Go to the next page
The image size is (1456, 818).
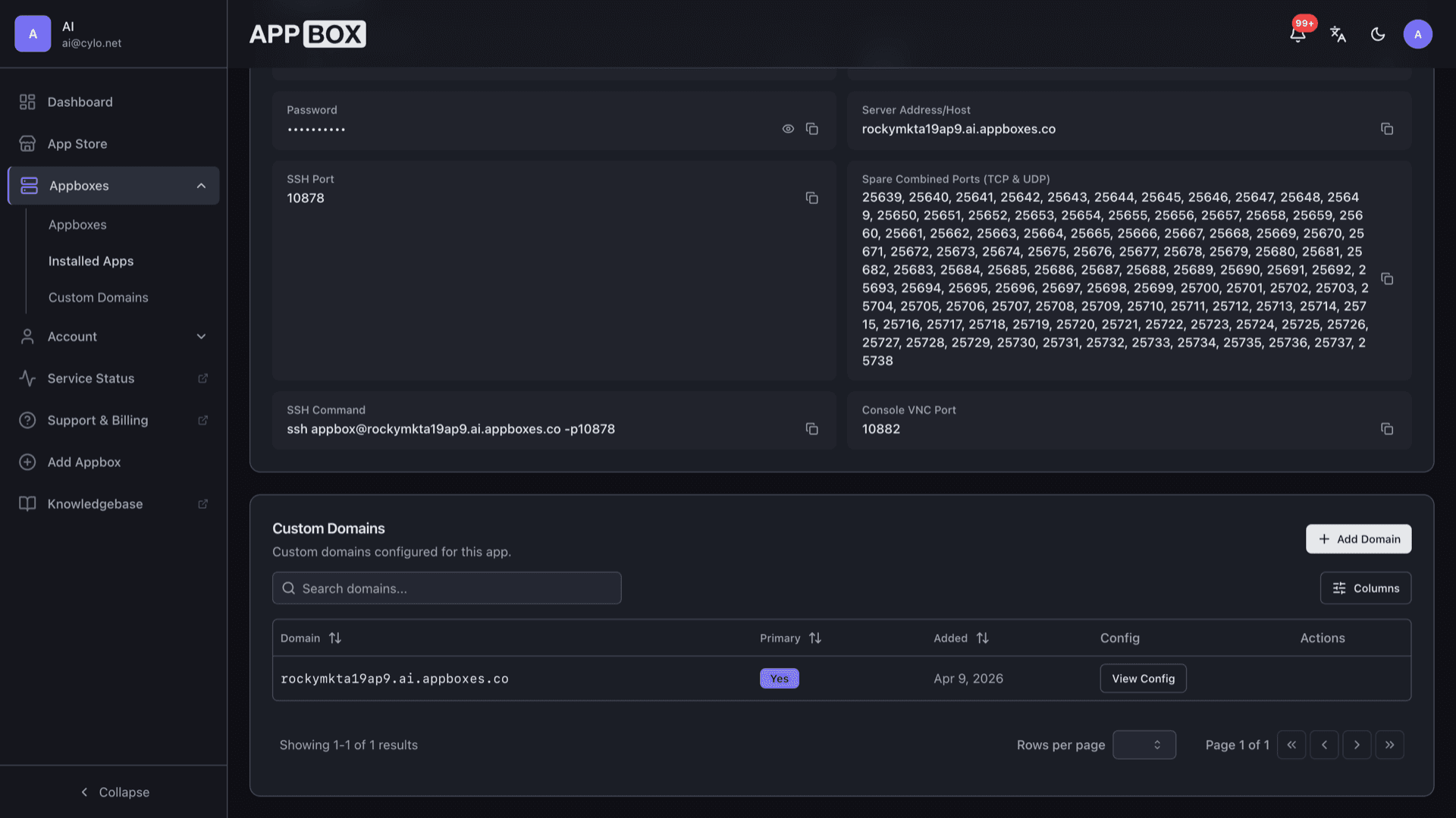pyautogui.click(x=1357, y=745)
